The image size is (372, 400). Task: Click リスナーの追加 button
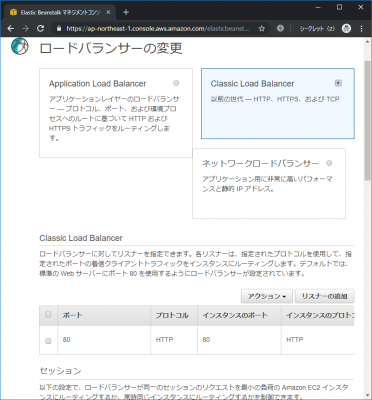coord(324,296)
